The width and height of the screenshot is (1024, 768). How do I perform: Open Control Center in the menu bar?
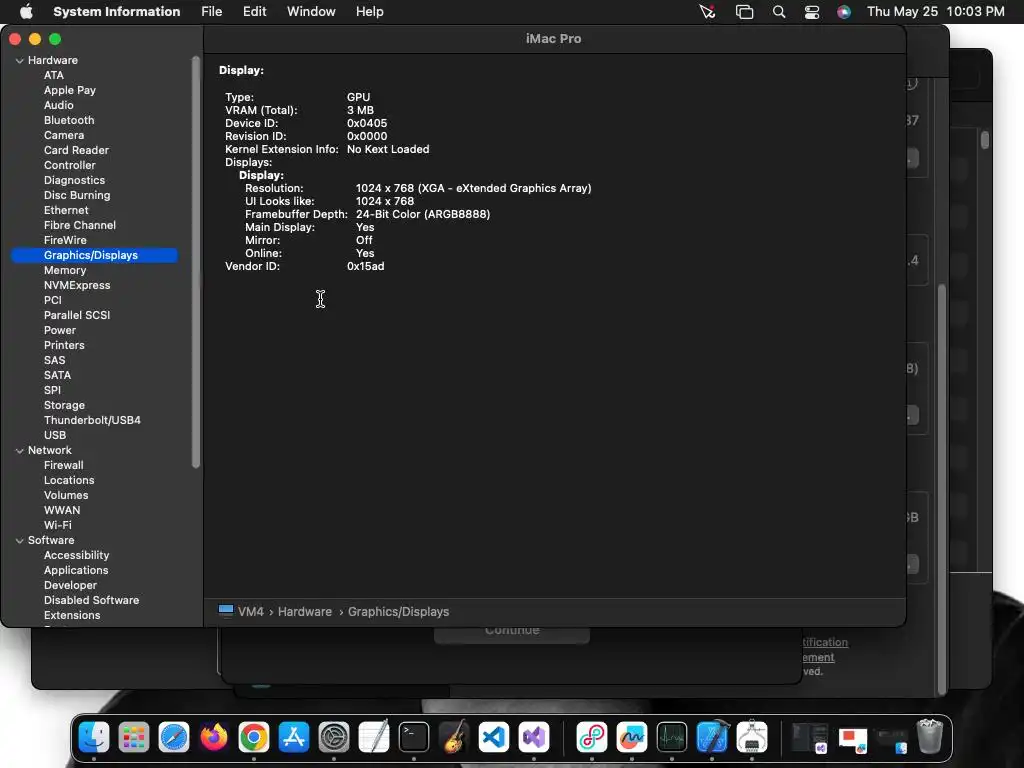[x=812, y=12]
